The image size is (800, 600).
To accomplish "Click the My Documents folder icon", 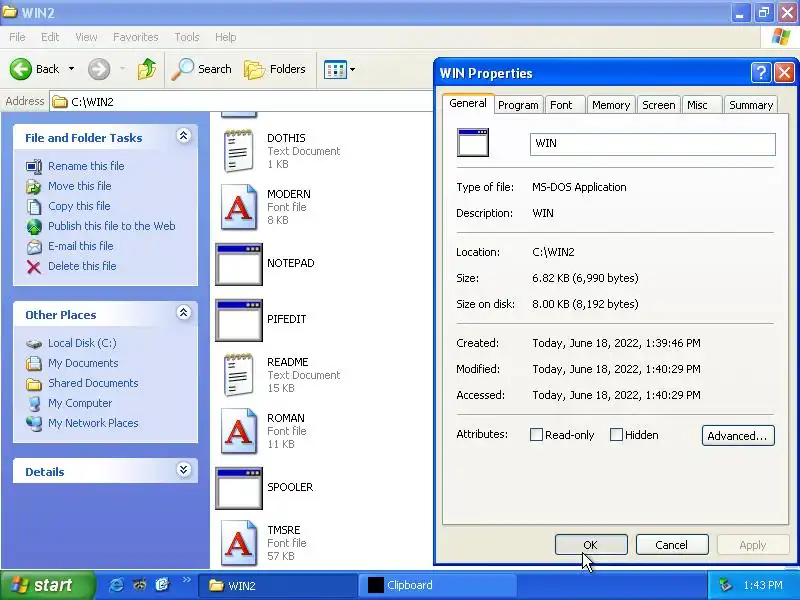I will pos(34,363).
